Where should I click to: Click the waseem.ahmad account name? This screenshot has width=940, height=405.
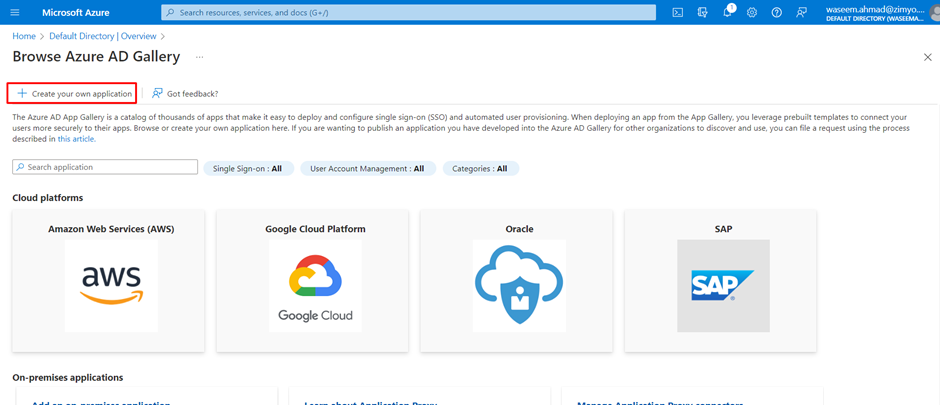(x=876, y=9)
